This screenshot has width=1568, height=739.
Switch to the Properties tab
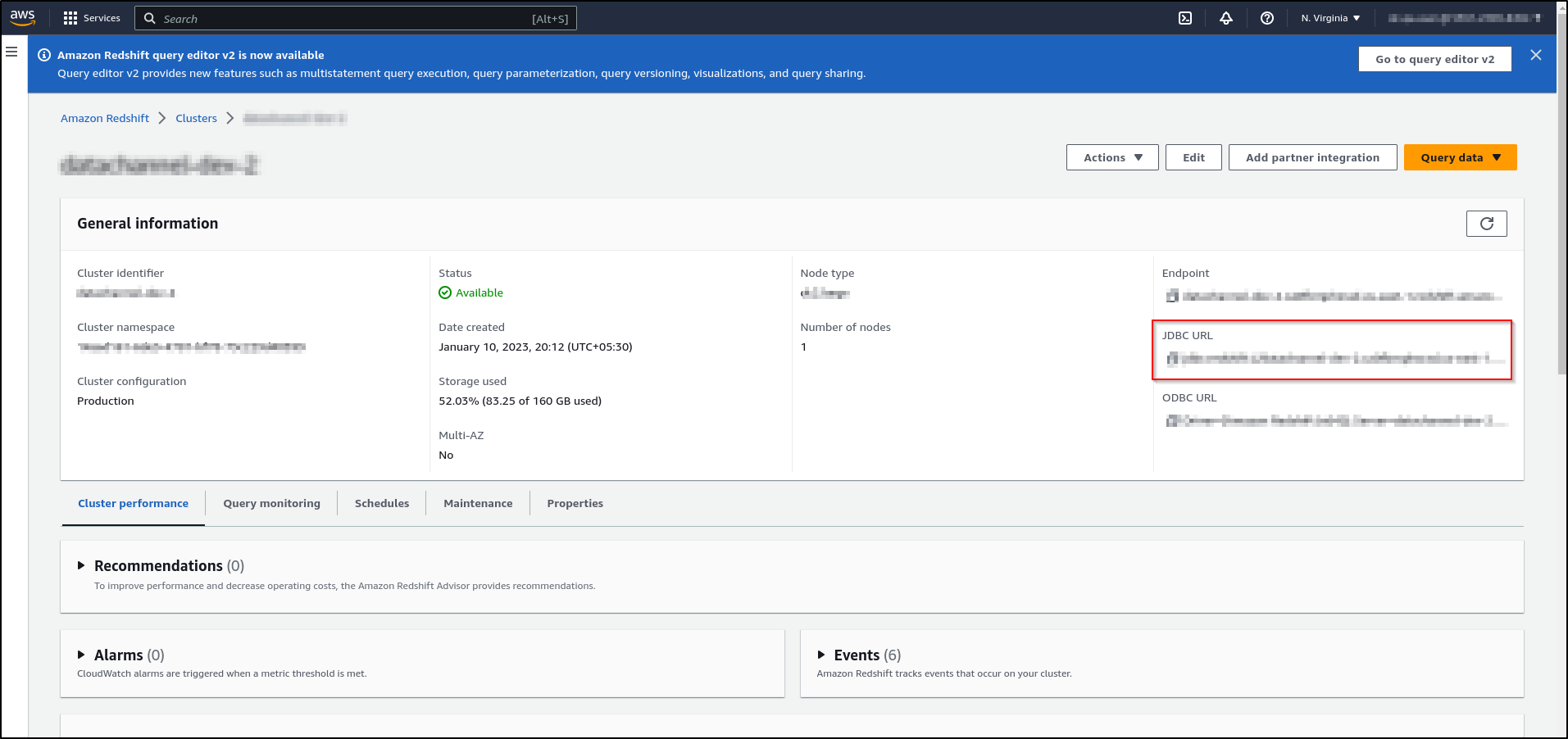(575, 503)
